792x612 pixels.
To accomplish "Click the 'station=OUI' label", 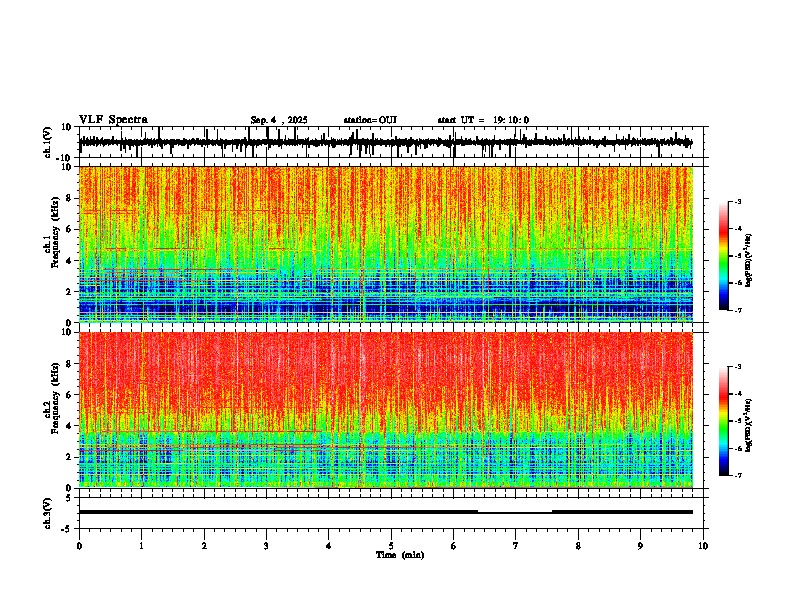I will (x=370, y=120).
